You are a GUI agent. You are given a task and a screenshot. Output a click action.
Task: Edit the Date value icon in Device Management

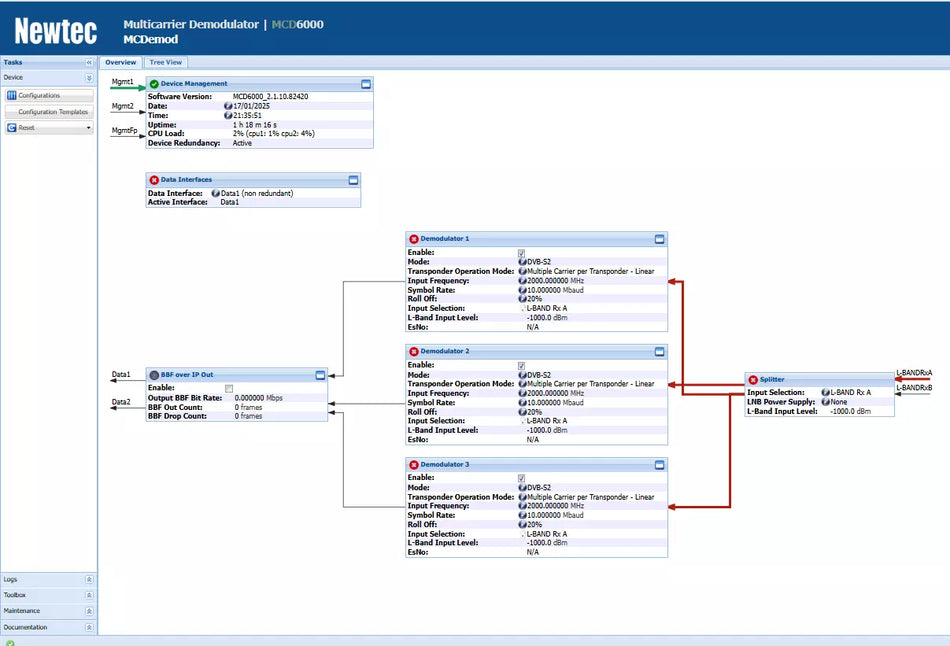(x=228, y=106)
